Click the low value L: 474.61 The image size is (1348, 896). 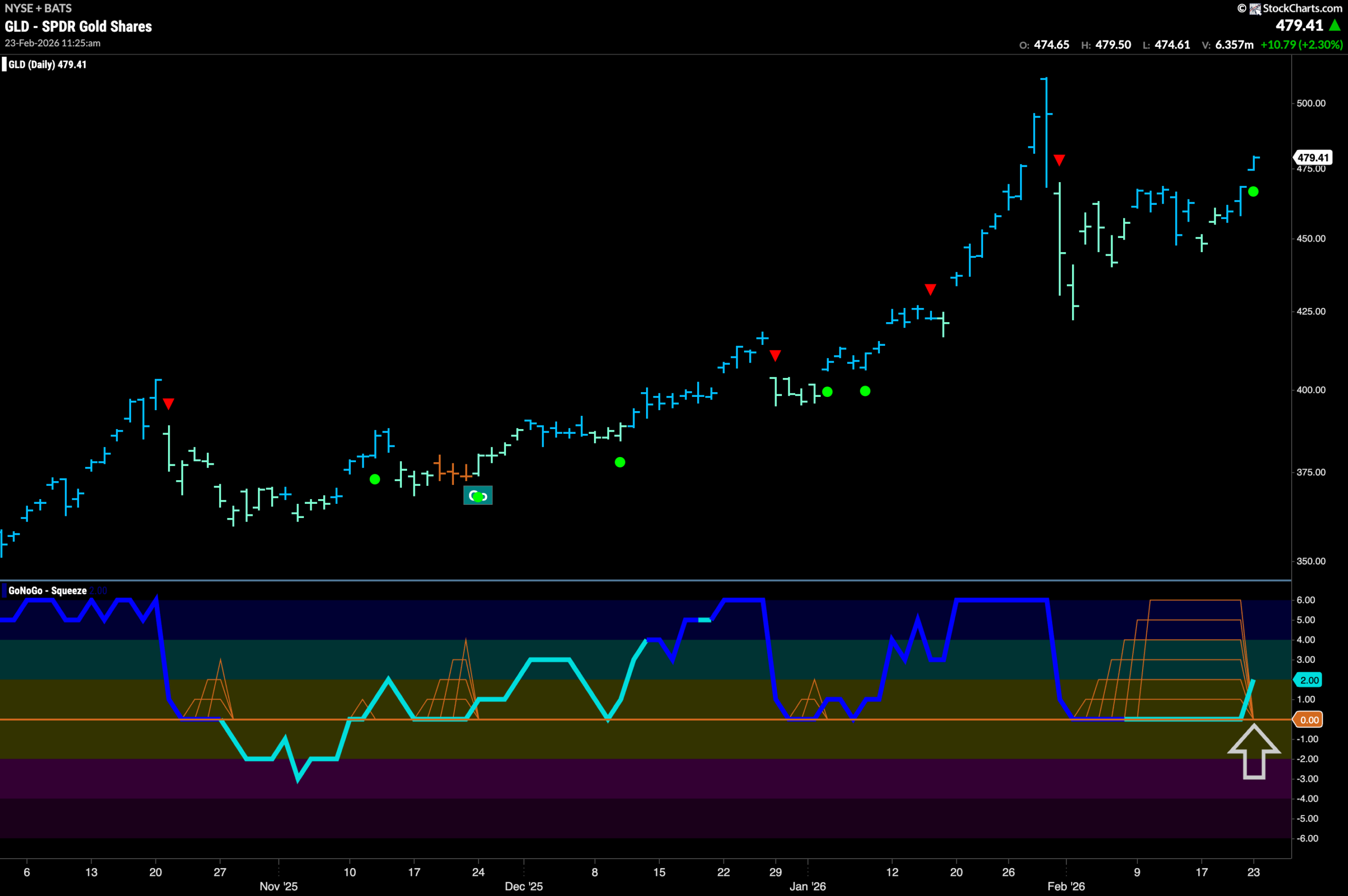coord(1166,45)
